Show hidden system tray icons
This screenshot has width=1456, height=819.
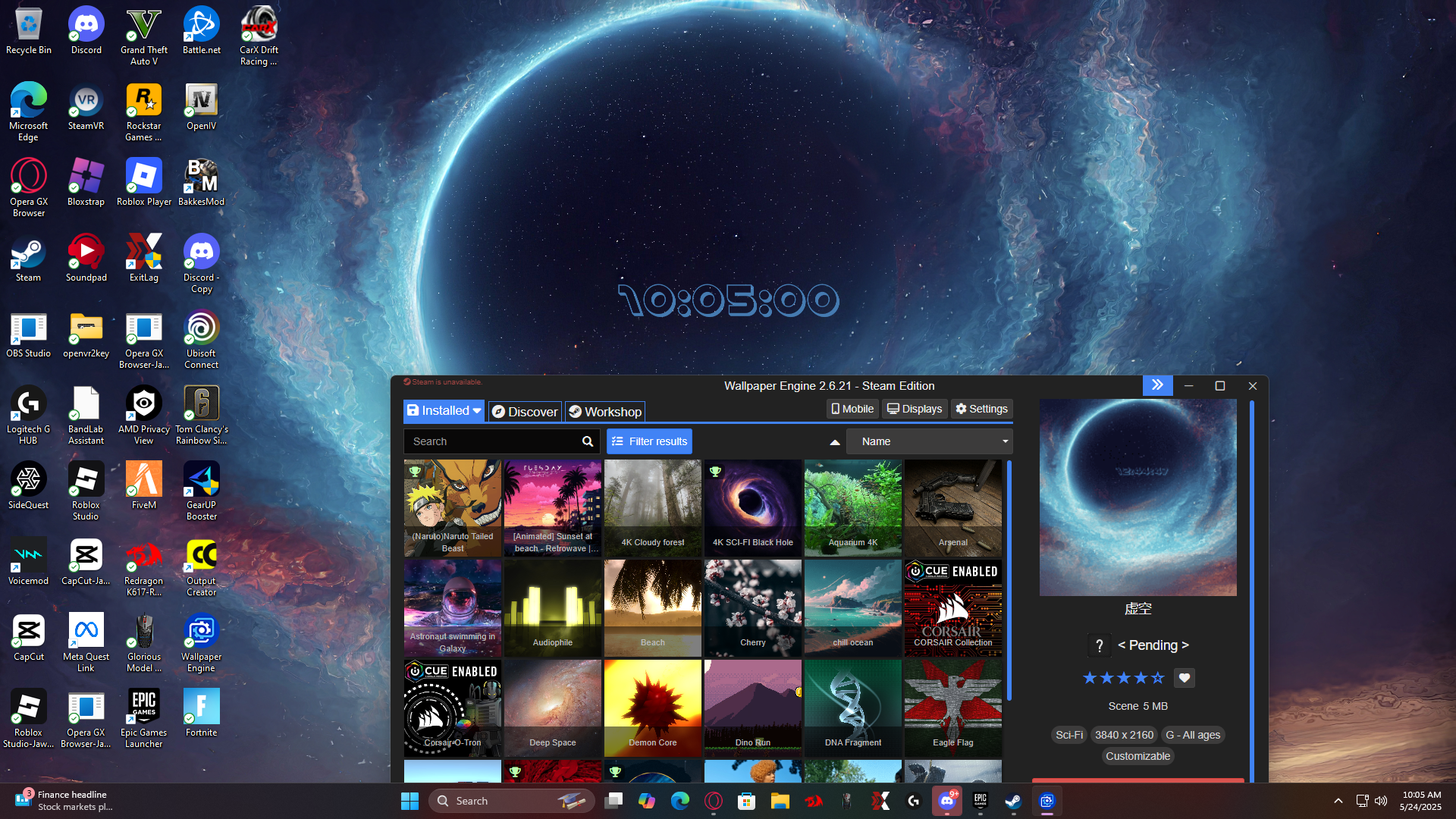click(x=1338, y=801)
